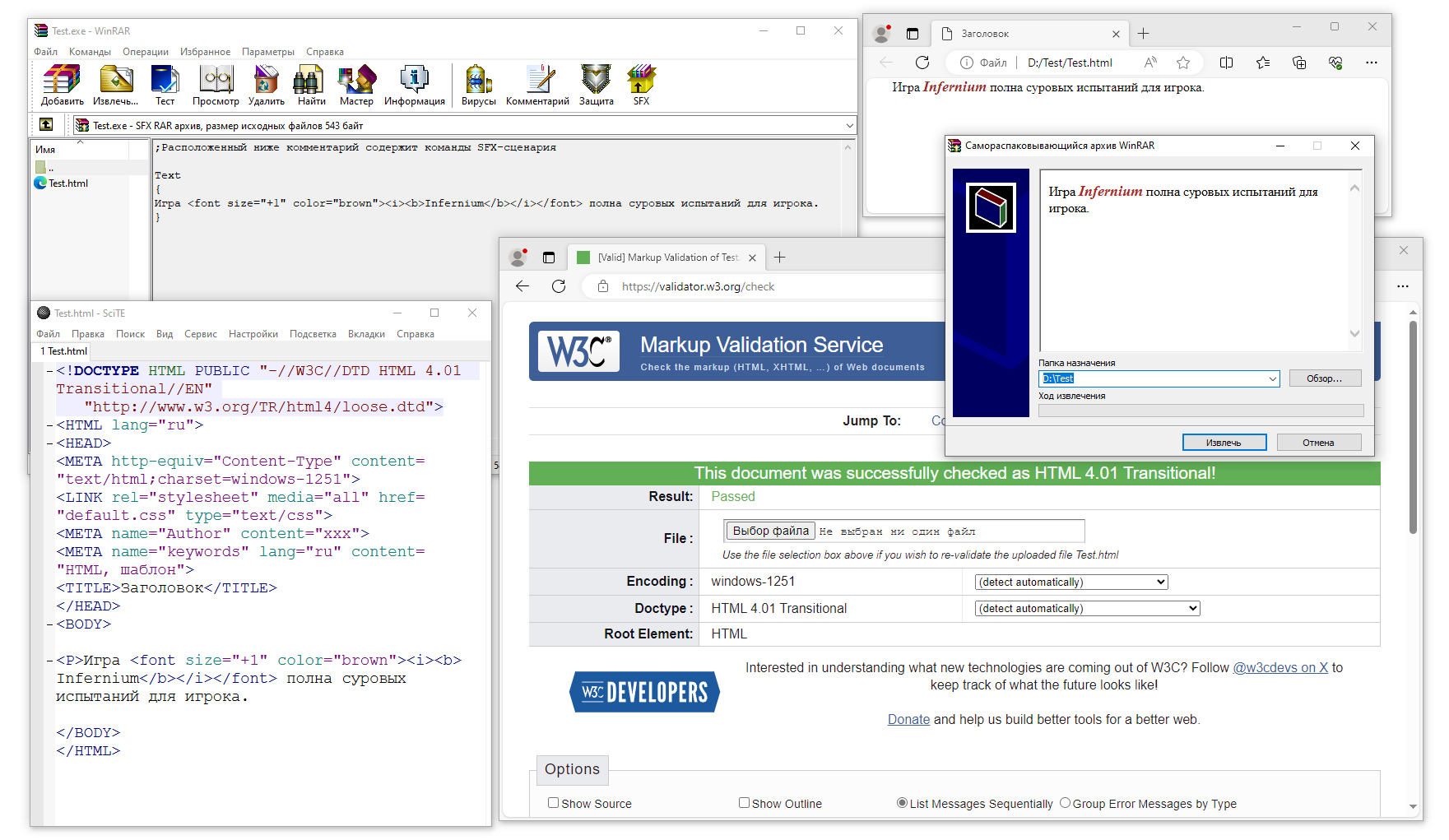This screenshot has height=840, width=1449.
Task: Click the WinRAR Add (Добавить) toolbar icon
Action: [x=63, y=86]
